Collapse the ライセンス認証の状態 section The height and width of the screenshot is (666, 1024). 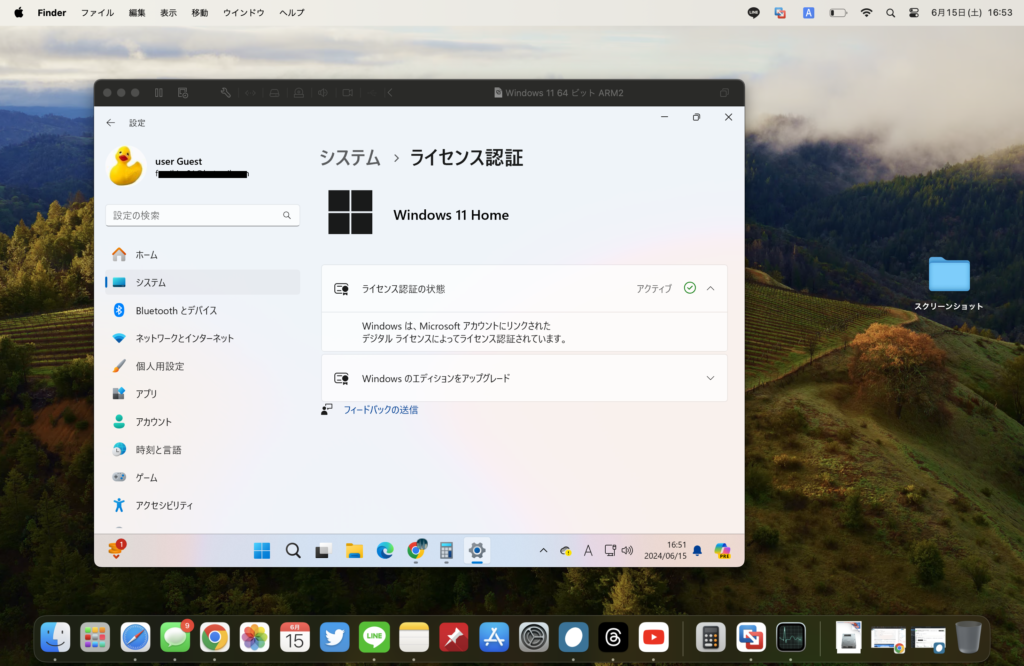(x=710, y=288)
